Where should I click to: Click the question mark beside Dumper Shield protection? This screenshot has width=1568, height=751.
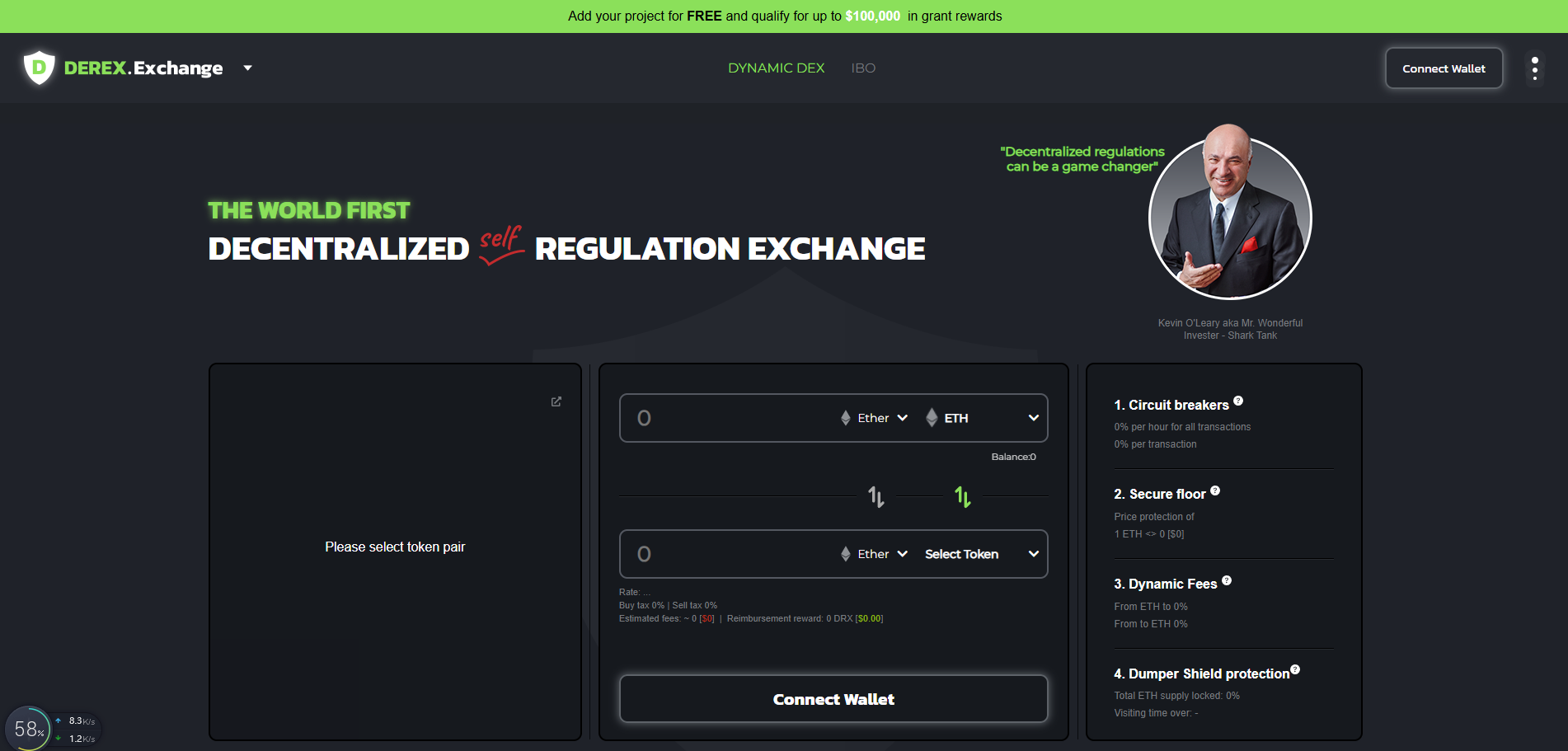click(1294, 669)
